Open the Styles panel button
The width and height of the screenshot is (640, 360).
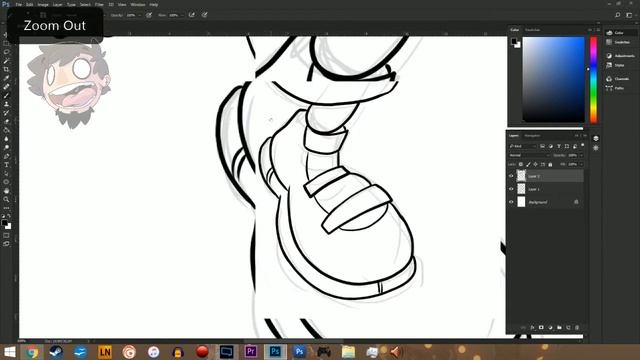[x=615, y=65]
